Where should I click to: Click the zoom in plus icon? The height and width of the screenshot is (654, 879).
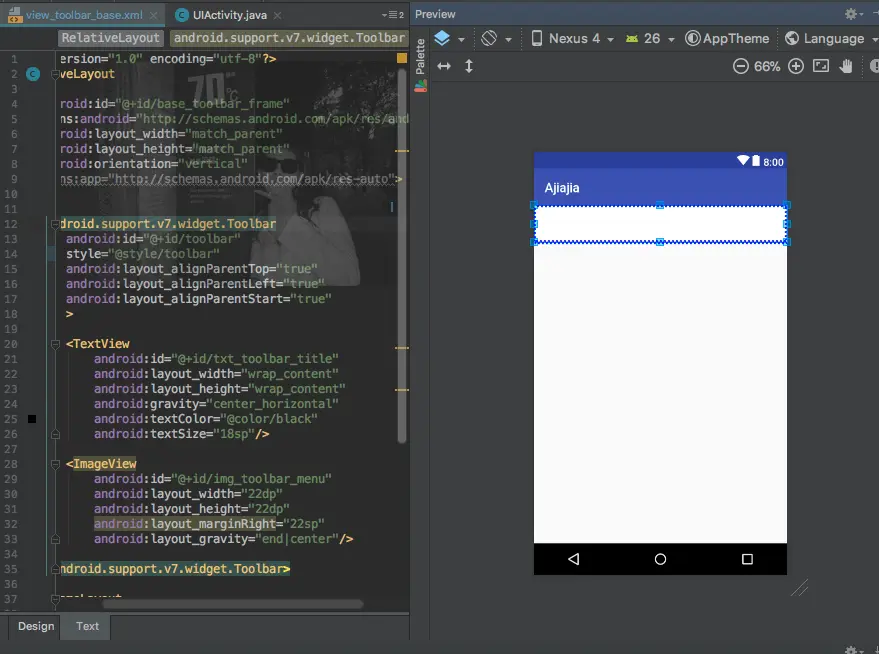[x=796, y=66]
